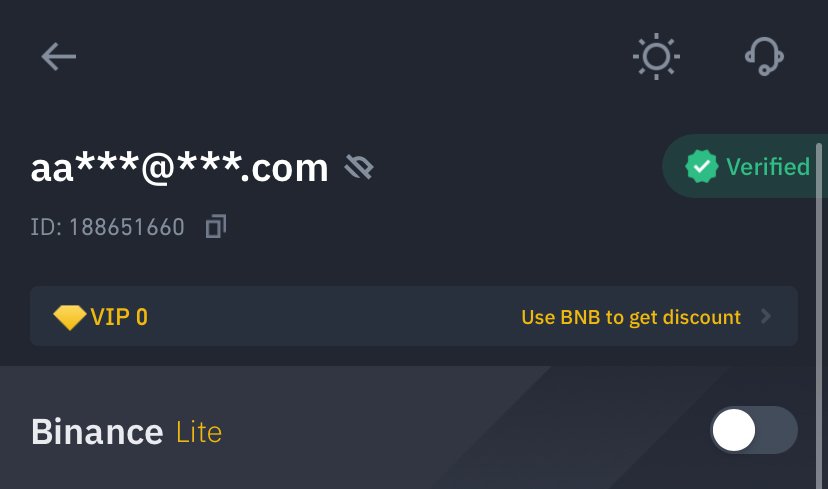
Task: Enable the Binance Lite switch
Action: click(754, 430)
